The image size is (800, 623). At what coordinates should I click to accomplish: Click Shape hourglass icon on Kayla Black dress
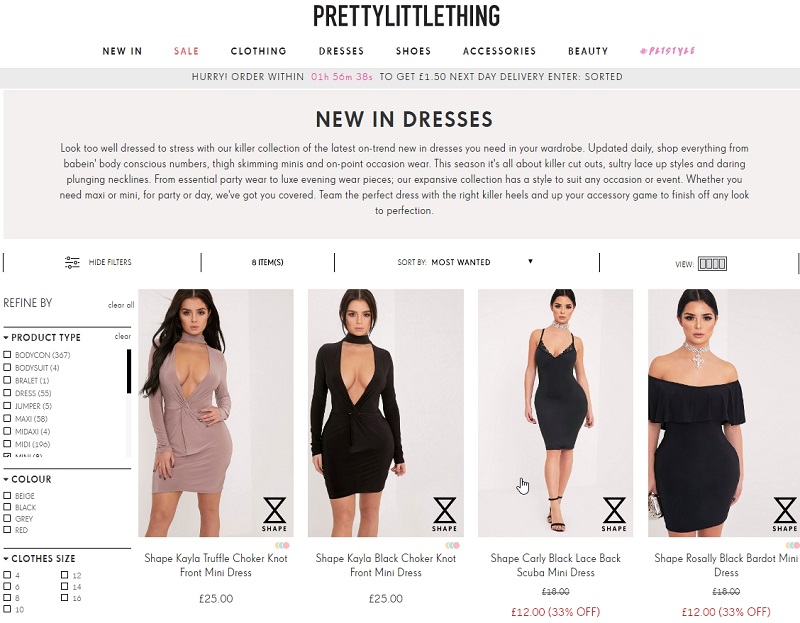point(444,514)
